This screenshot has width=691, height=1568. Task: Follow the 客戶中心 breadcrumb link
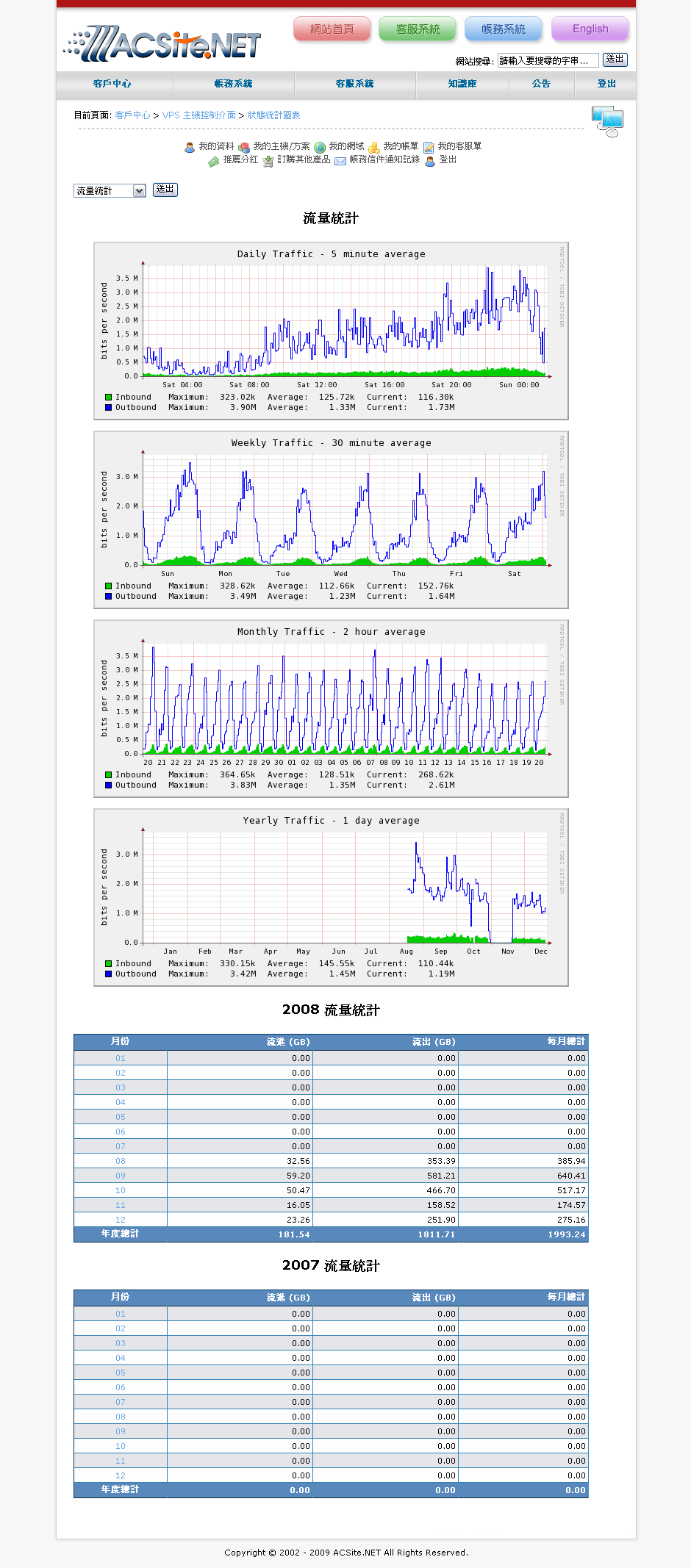(x=132, y=115)
